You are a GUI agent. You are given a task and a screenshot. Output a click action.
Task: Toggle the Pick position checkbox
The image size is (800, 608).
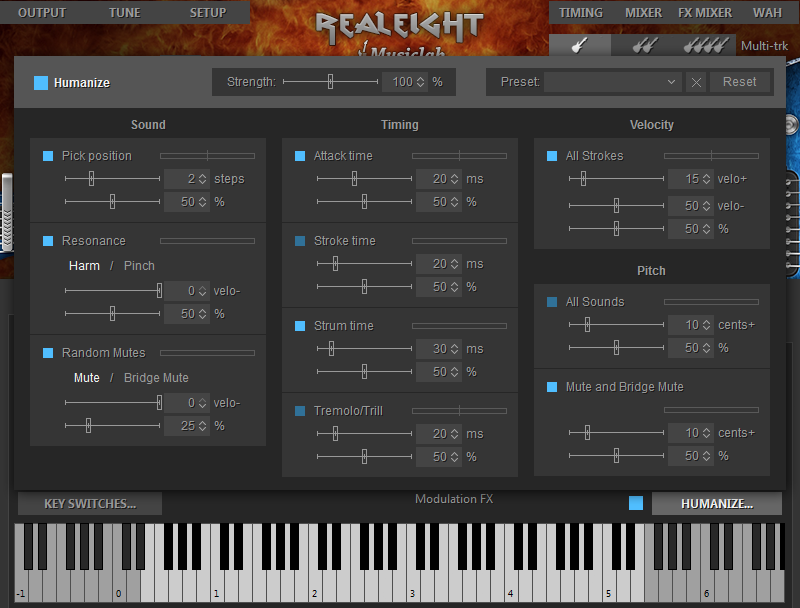pos(48,156)
